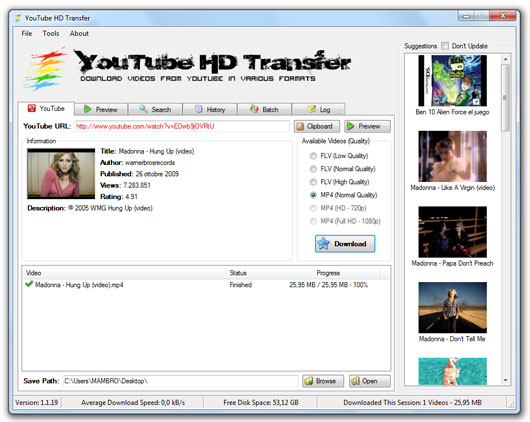Click the Batch tab icon

coord(254,109)
